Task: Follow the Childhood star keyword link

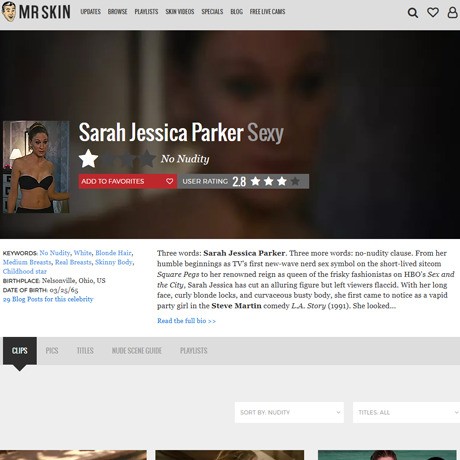Action: 25,271
